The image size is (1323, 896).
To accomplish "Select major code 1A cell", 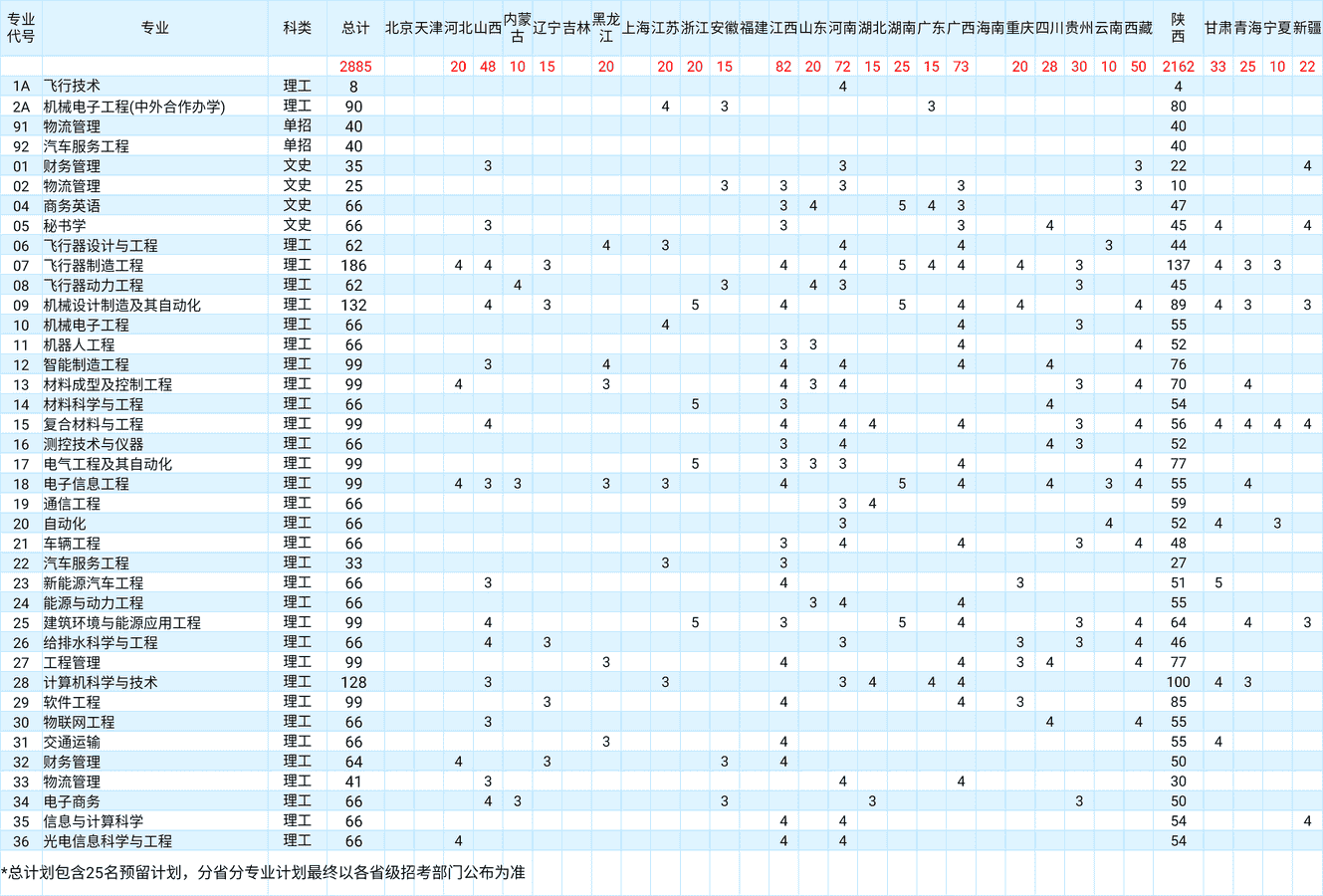I will click(21, 87).
